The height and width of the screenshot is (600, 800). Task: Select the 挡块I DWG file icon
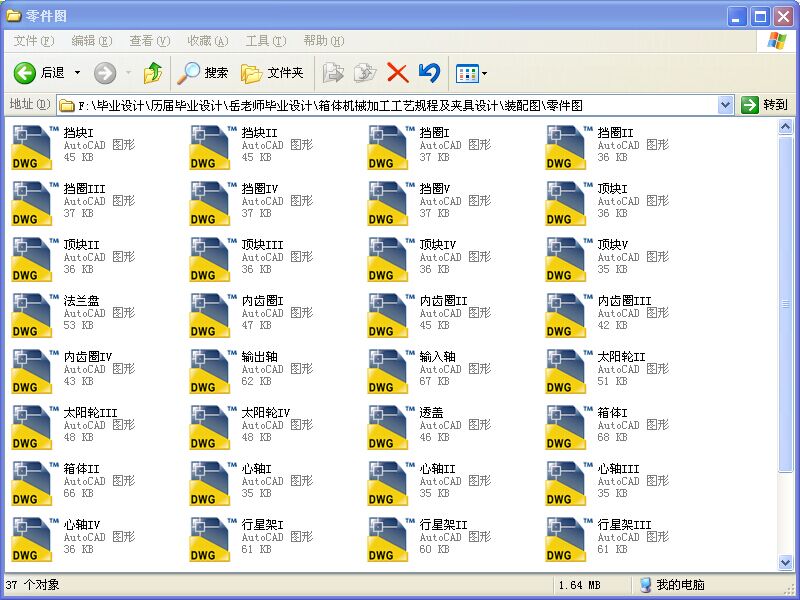click(32, 147)
